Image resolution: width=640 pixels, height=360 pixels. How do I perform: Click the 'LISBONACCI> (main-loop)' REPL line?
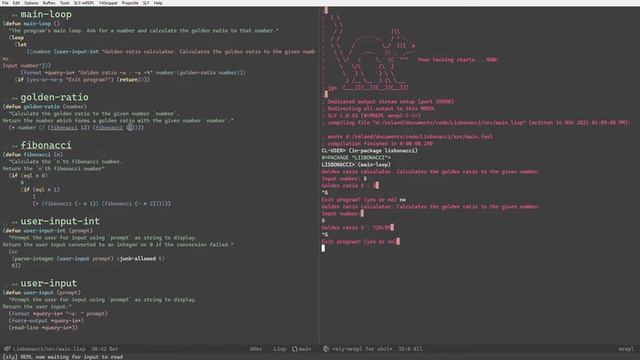tap(356, 164)
